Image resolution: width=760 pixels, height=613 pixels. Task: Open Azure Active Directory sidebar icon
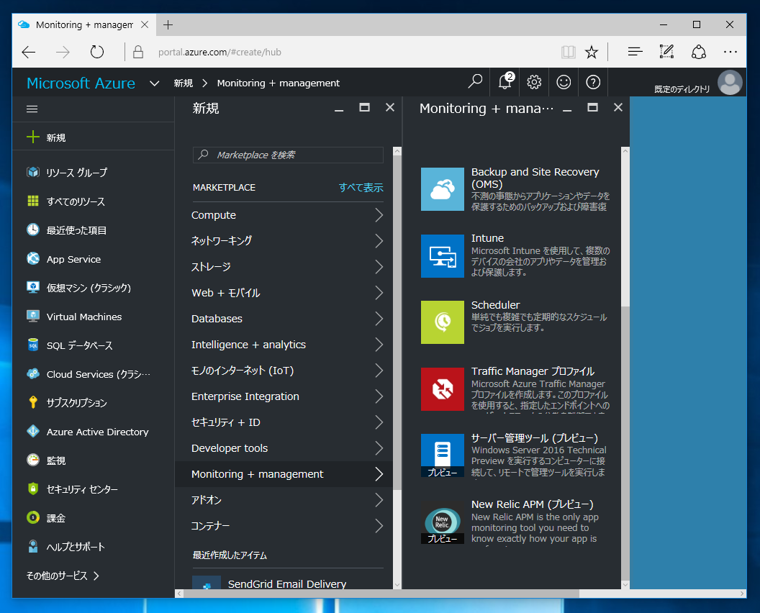coord(33,431)
